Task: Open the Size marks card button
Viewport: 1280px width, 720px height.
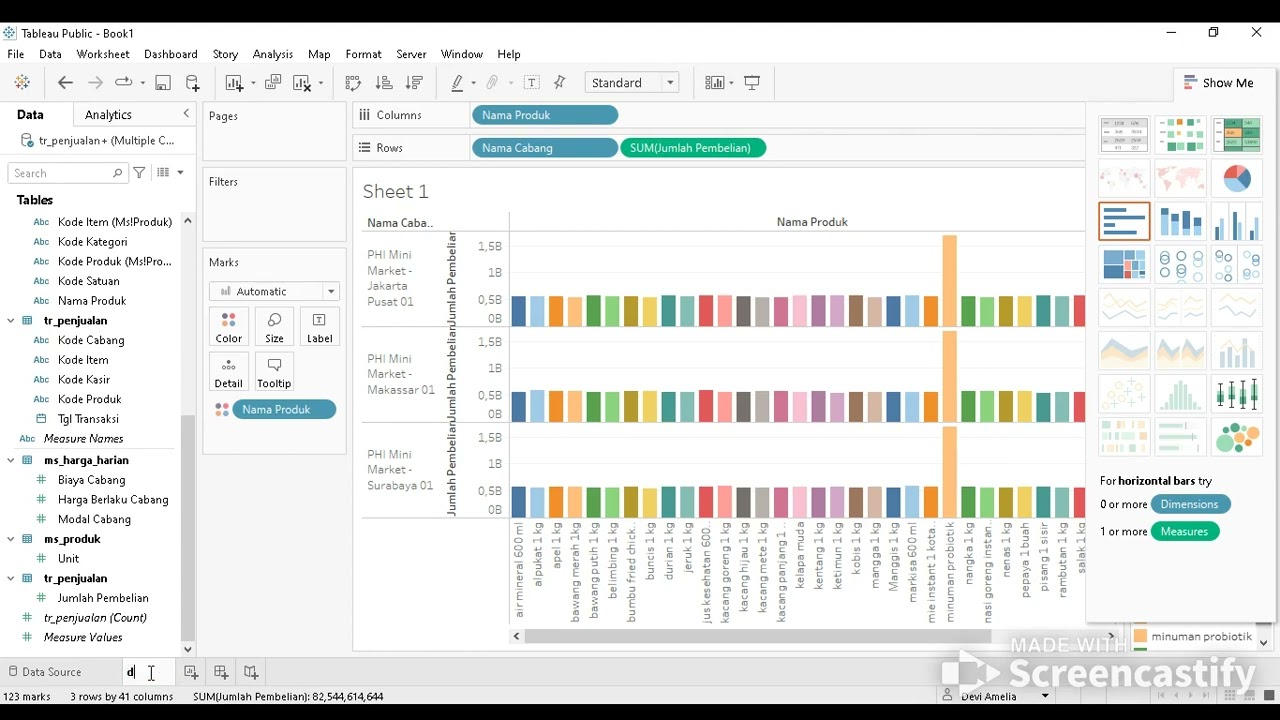Action: pyautogui.click(x=274, y=327)
